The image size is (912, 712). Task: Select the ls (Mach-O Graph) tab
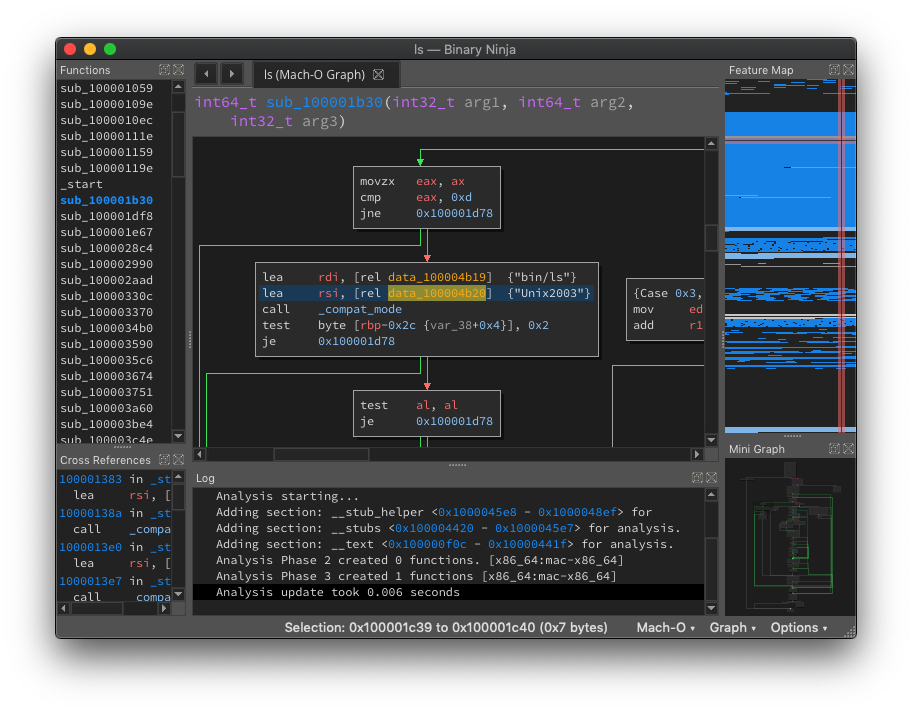point(314,75)
